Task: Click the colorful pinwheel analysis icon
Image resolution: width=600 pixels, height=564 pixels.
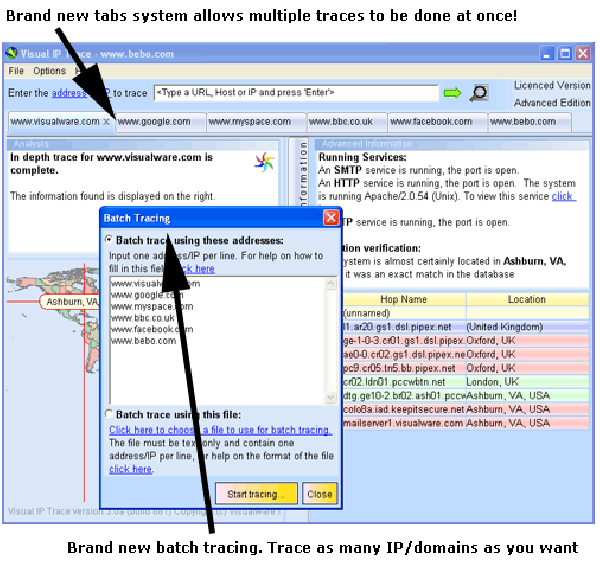Action: [264, 162]
